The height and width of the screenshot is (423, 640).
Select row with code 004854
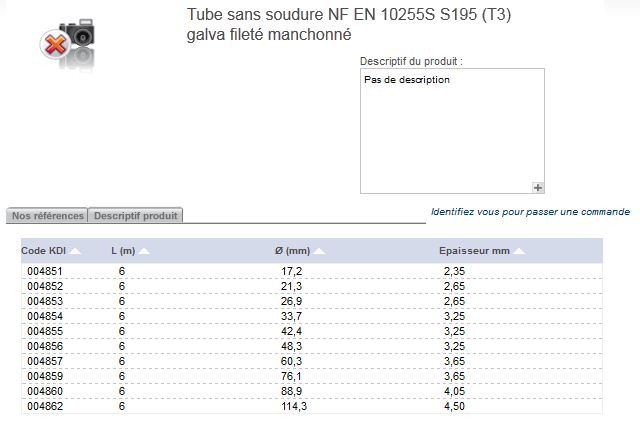pyautogui.click(x=312, y=316)
